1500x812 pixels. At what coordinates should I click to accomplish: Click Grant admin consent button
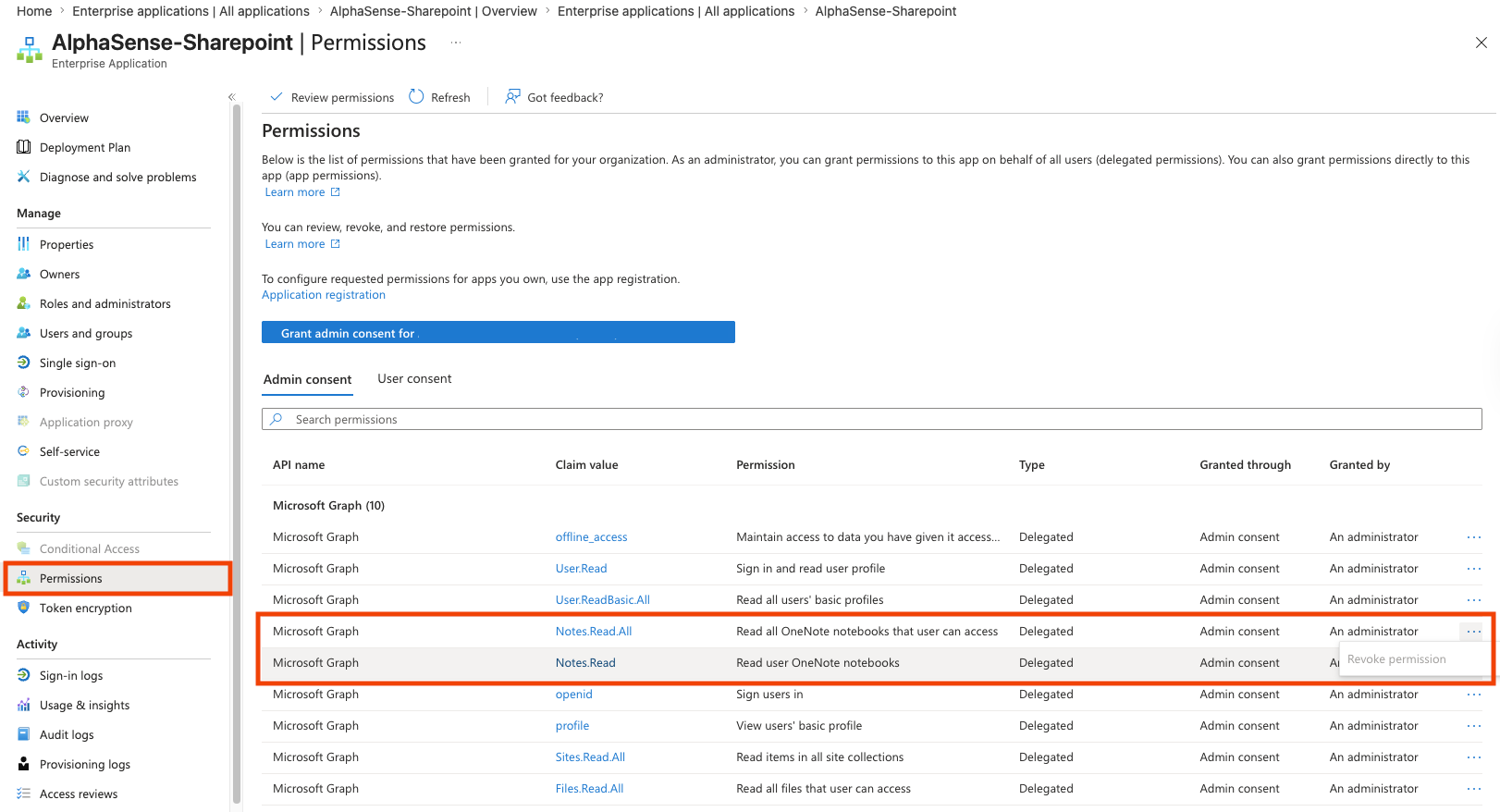pos(498,332)
